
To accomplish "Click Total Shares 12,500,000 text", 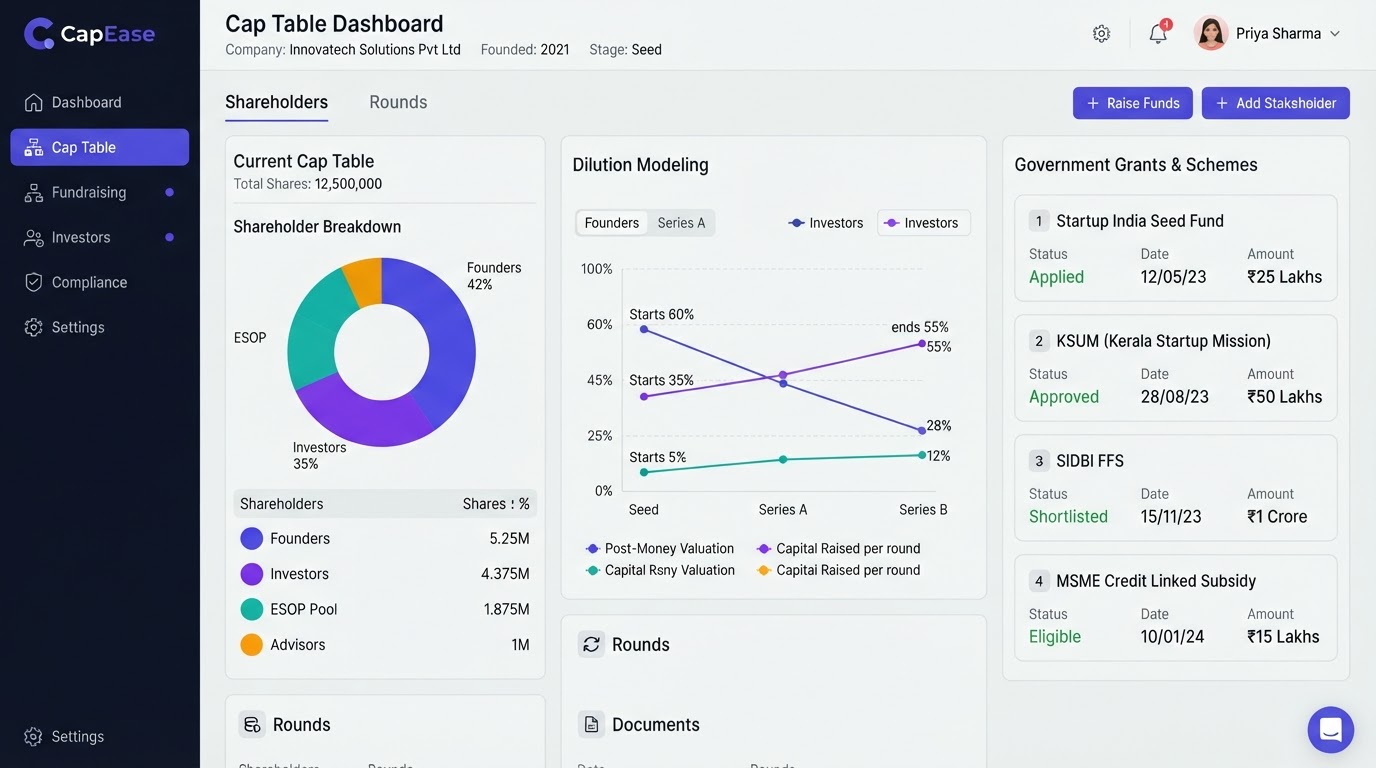I will tap(308, 184).
